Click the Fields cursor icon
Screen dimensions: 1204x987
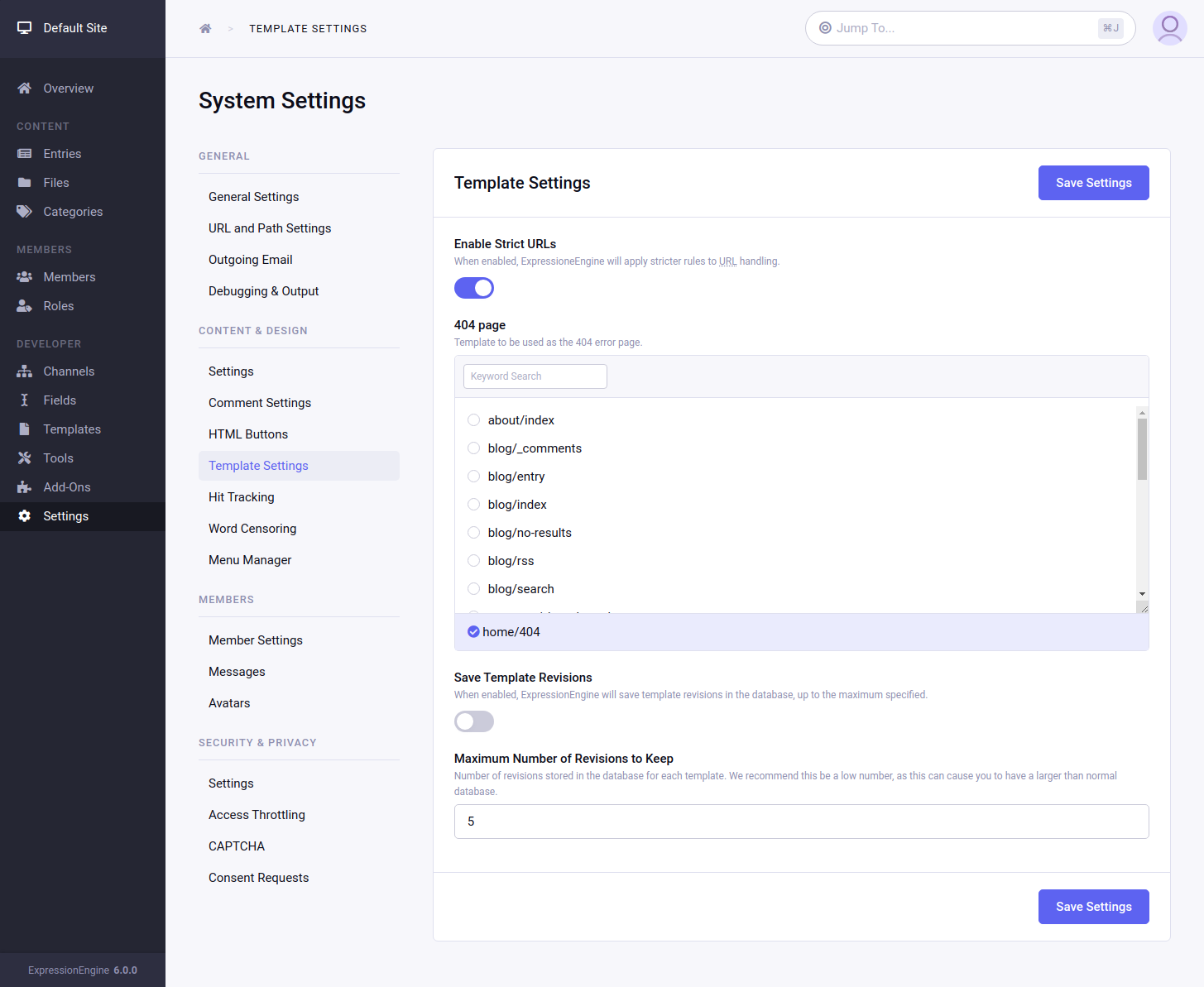coord(25,400)
